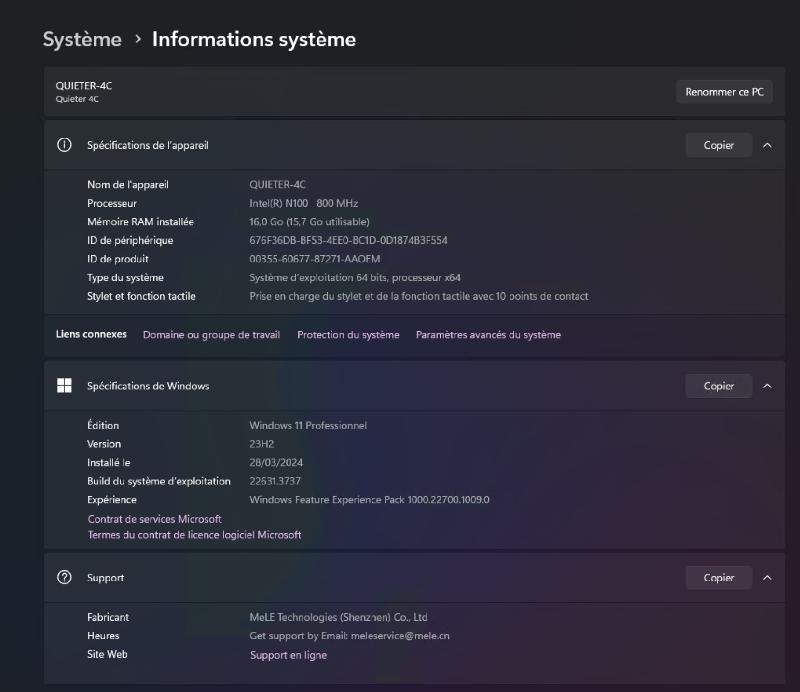This screenshot has width=800, height=692.
Task: Select the Type du système value
Action: pos(355,278)
